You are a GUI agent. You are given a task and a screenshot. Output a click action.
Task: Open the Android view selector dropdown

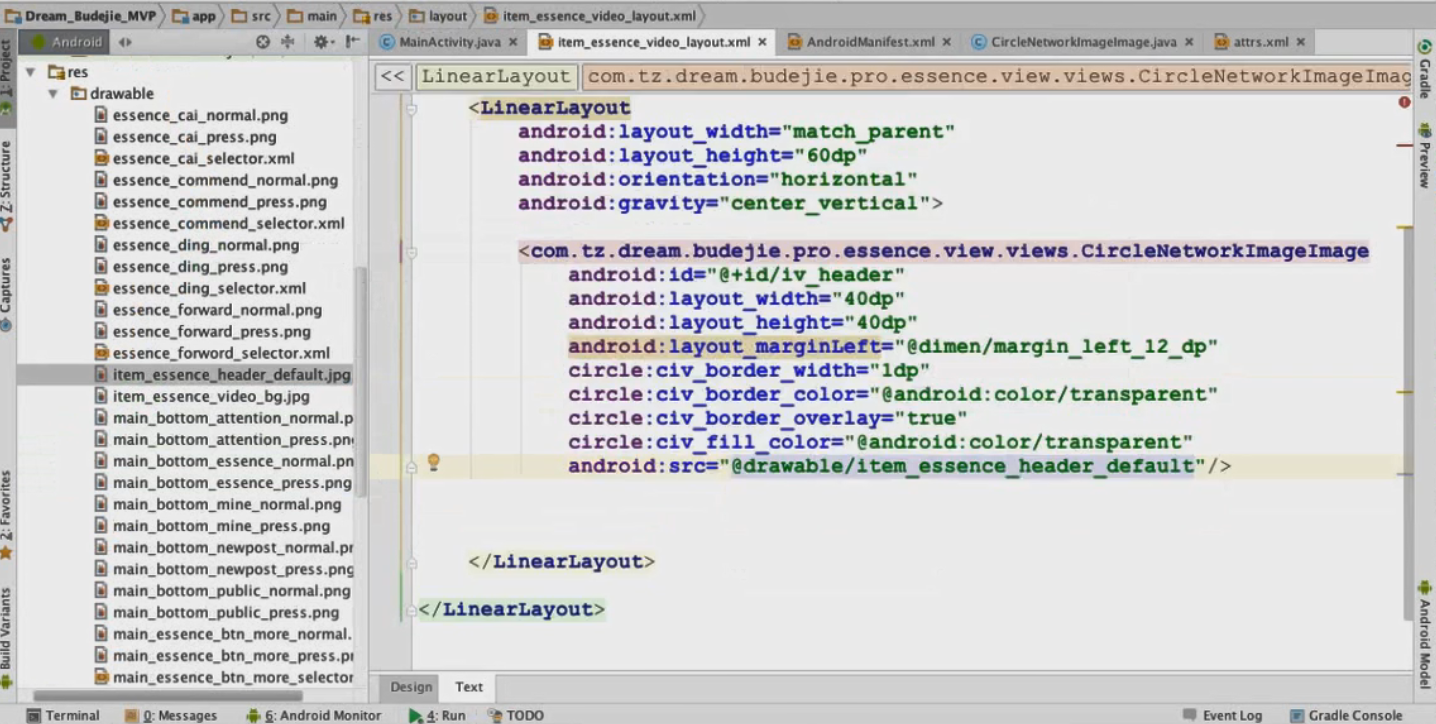pos(78,42)
